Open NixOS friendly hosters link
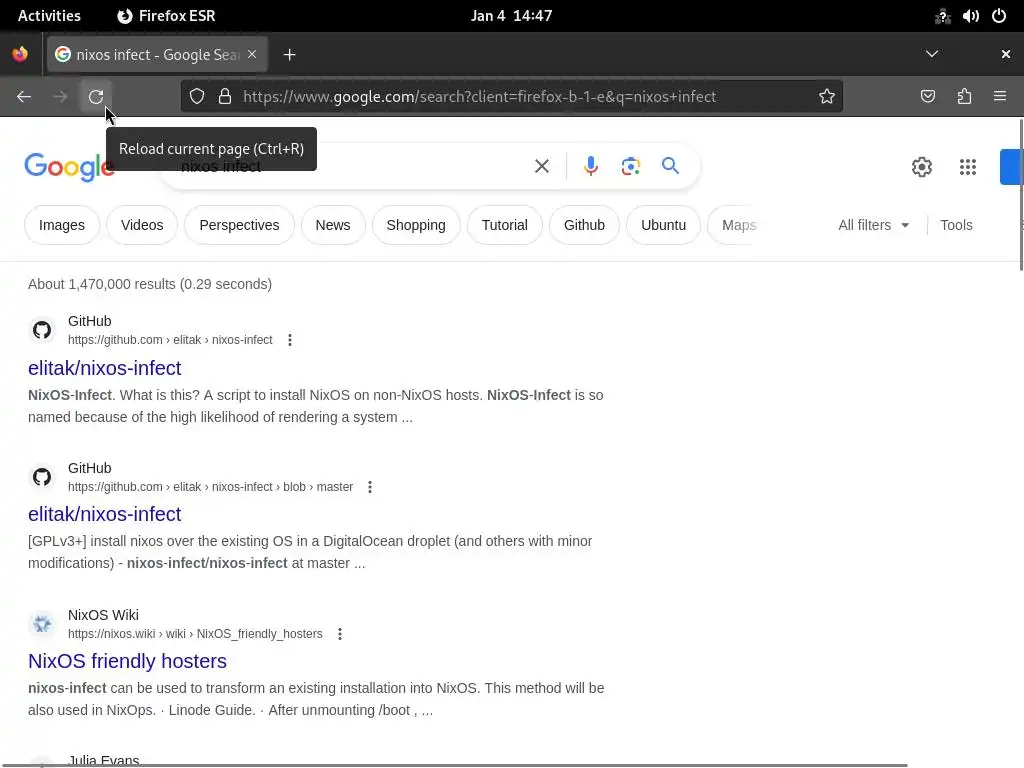This screenshot has height=768, width=1024. point(127,662)
